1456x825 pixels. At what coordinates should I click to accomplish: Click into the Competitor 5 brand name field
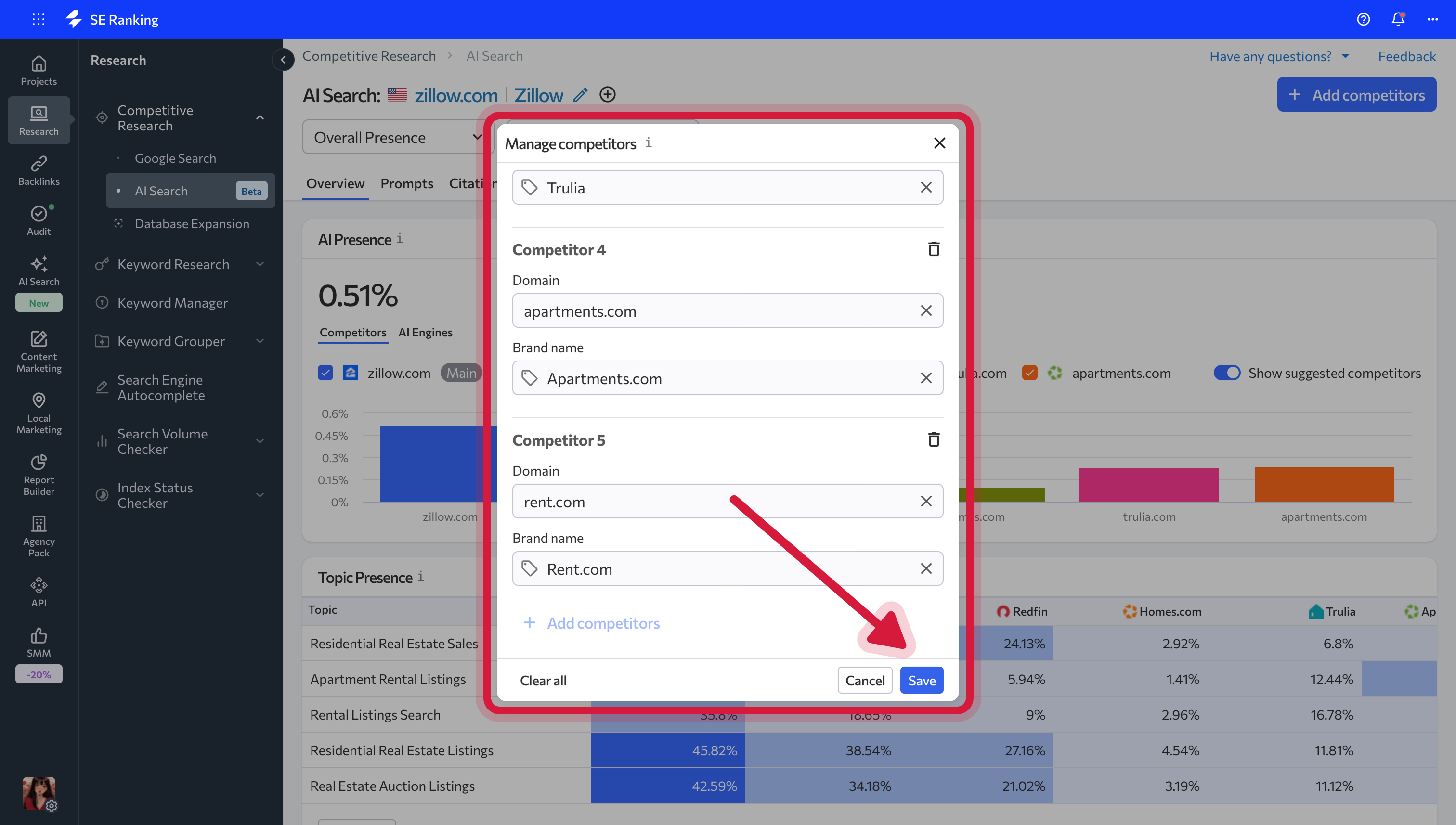[728, 568]
